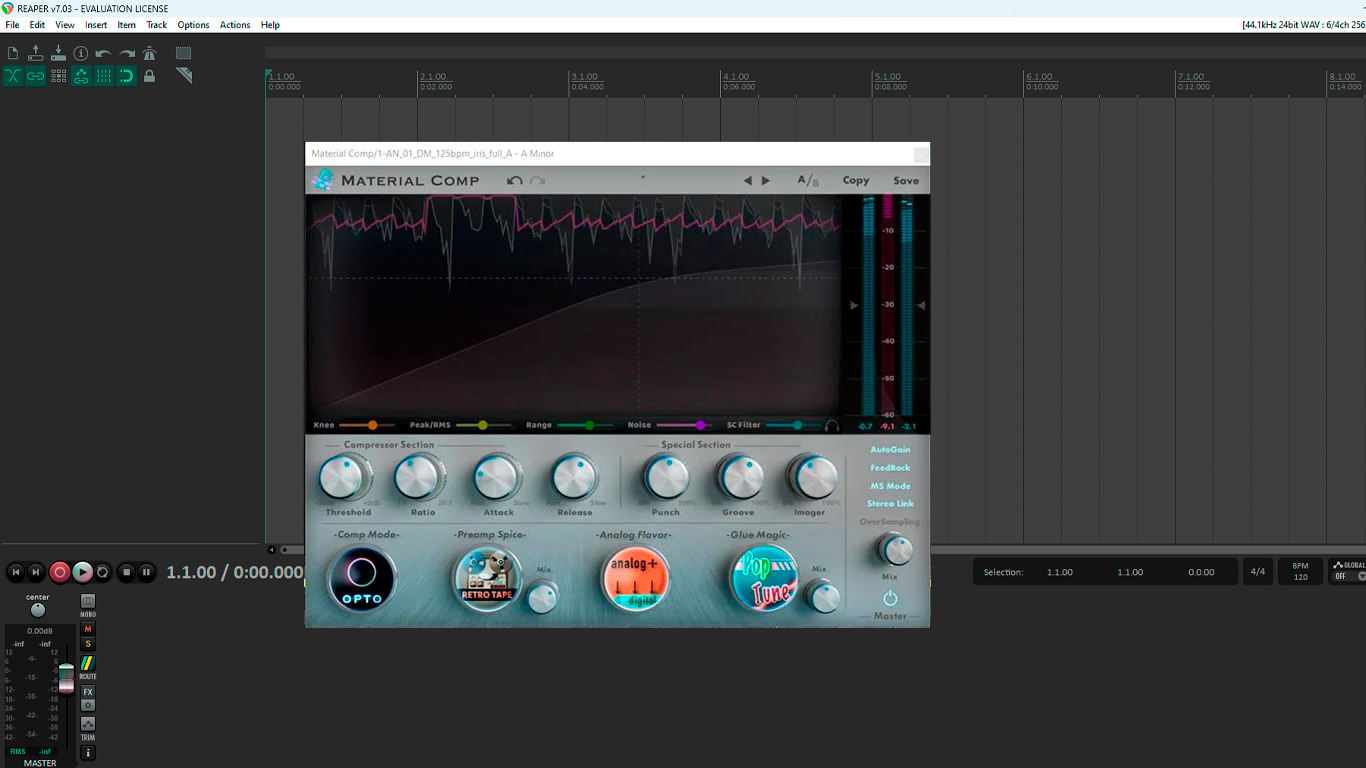
Task: Toggle the locking padlock icon
Action: point(149,76)
